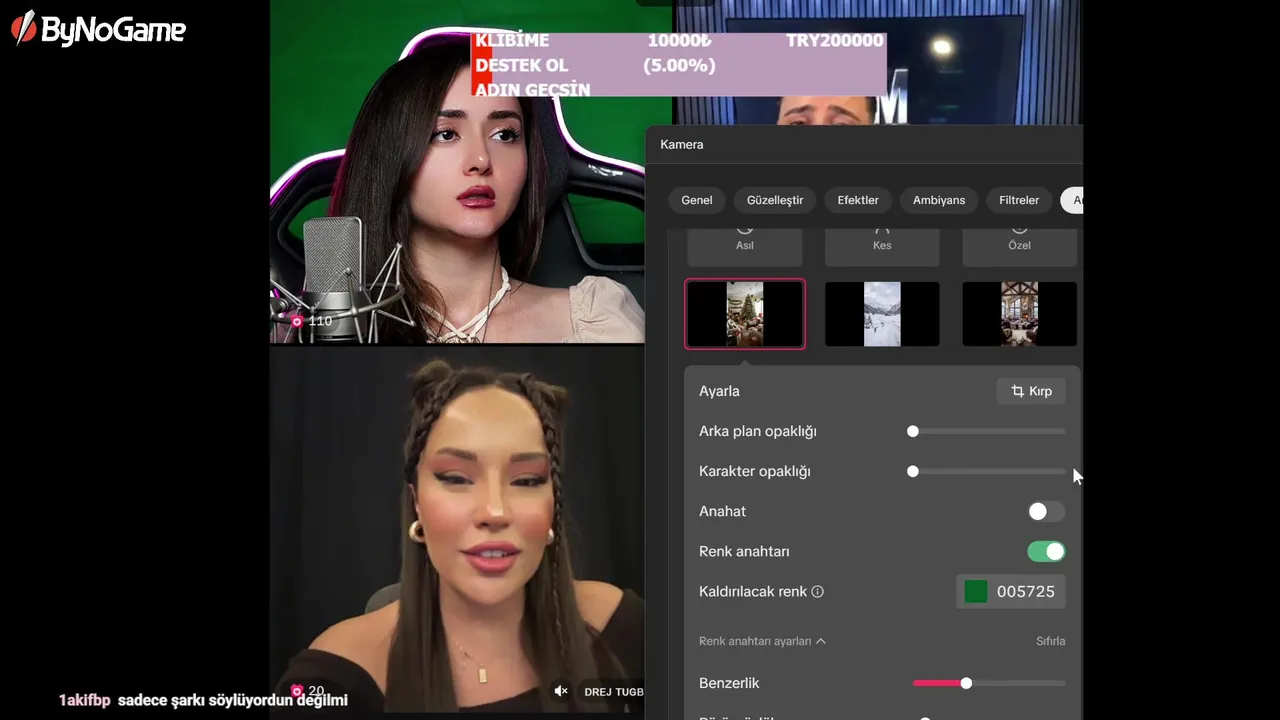Viewport: 1280px width, 720px height.
Task: Go to the Filtreler tab
Action: click(1019, 200)
